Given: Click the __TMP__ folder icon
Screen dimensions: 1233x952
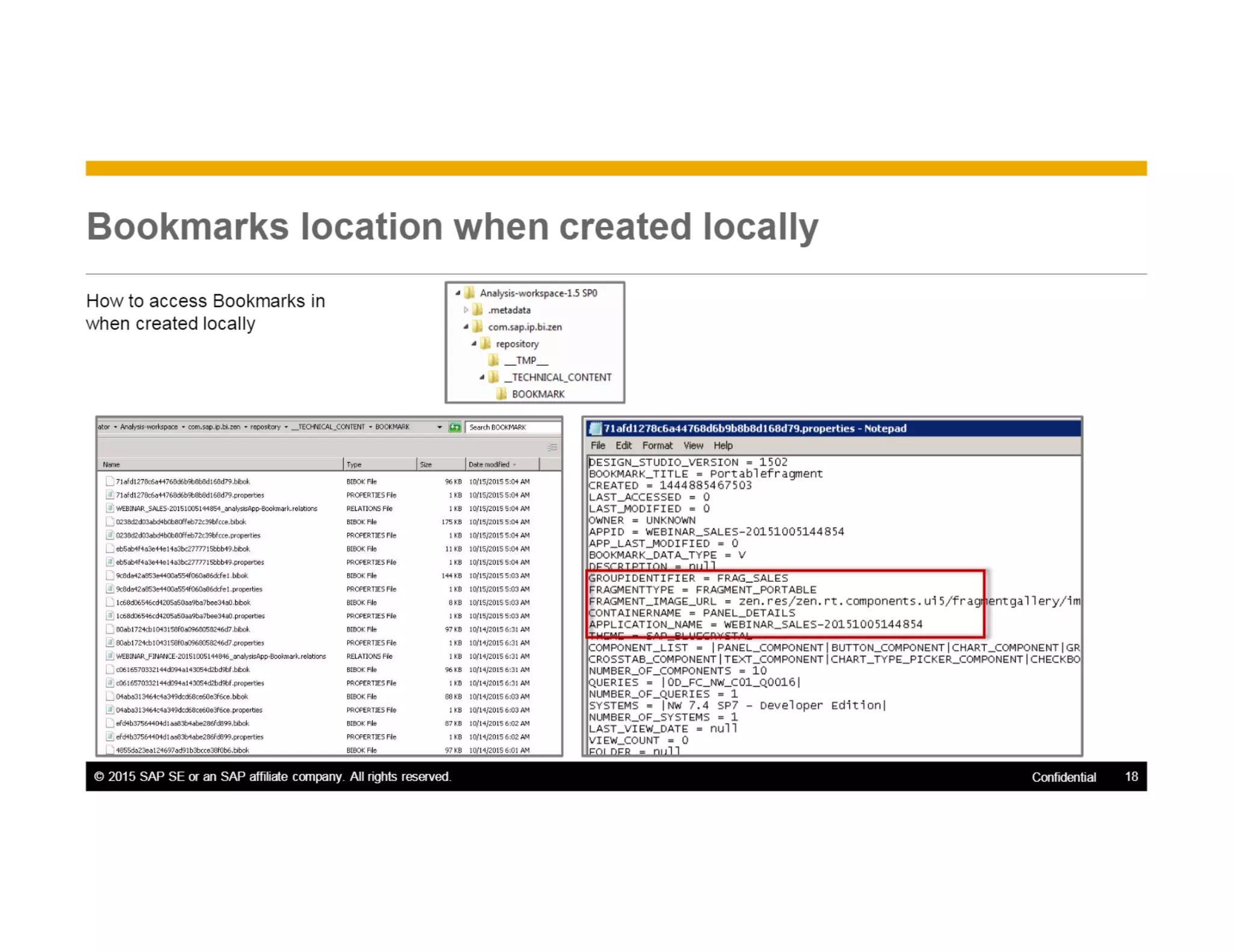Looking at the screenshot, I should coord(493,360).
